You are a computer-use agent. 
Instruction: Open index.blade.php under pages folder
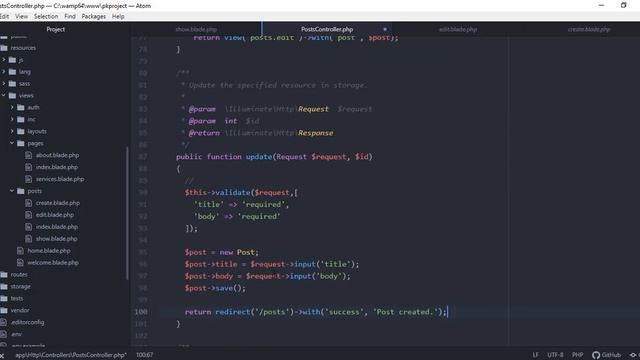click(57, 167)
